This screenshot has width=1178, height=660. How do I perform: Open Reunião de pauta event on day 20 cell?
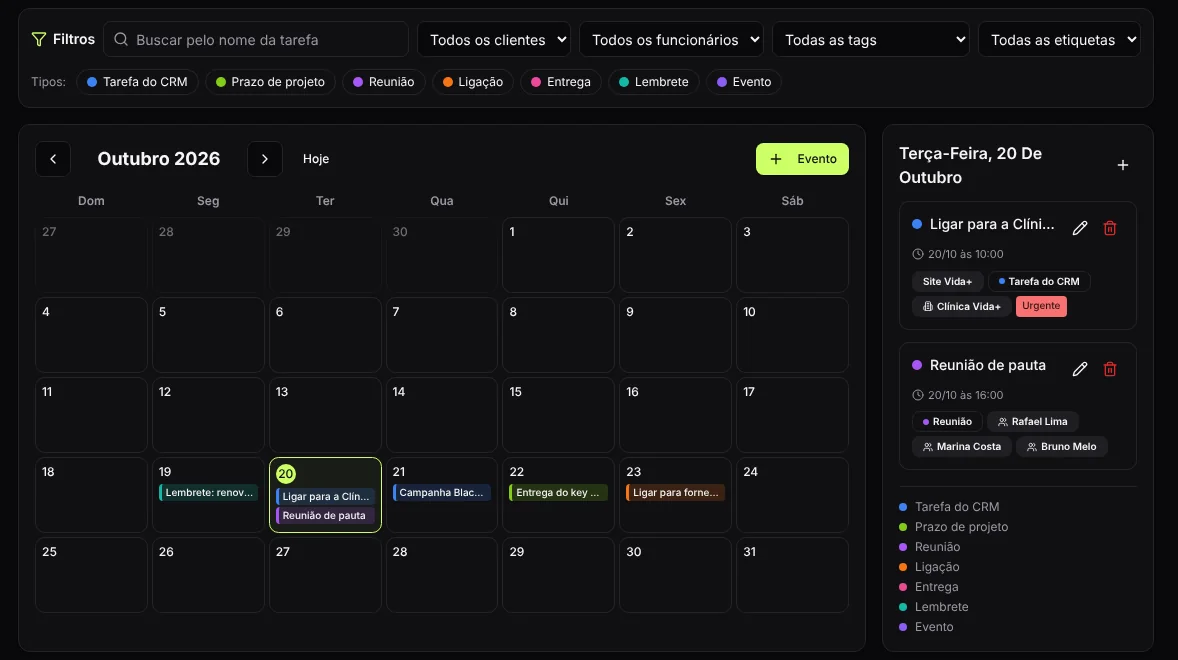(x=325, y=515)
